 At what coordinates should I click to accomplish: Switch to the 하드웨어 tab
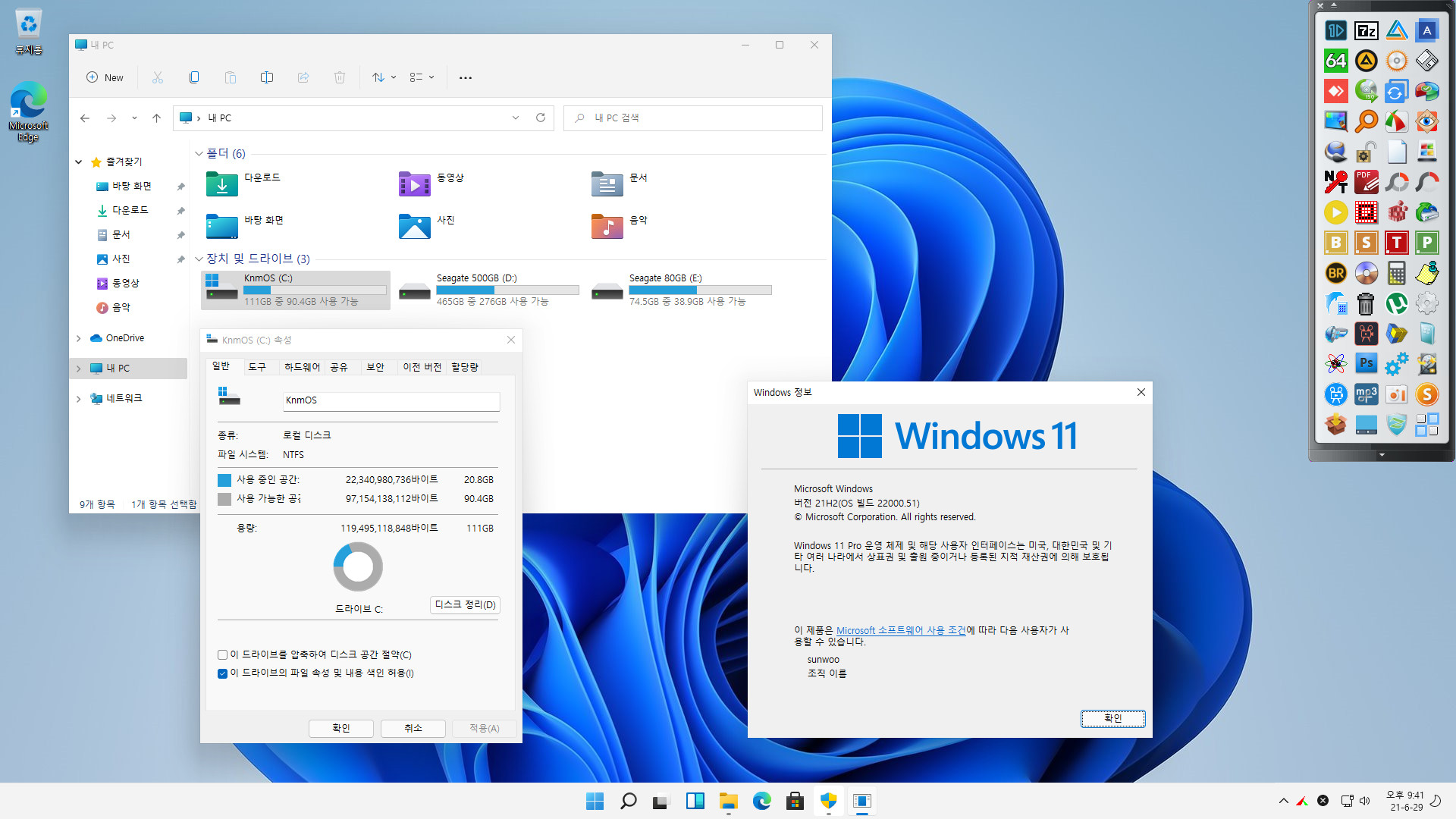(x=302, y=367)
